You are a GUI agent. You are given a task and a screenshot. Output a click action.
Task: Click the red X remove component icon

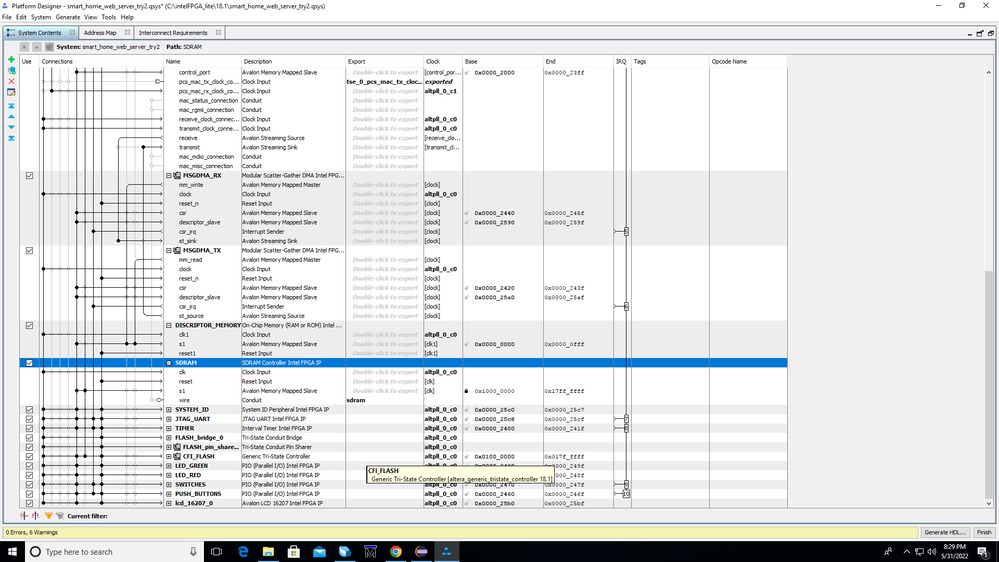[x=11, y=82]
